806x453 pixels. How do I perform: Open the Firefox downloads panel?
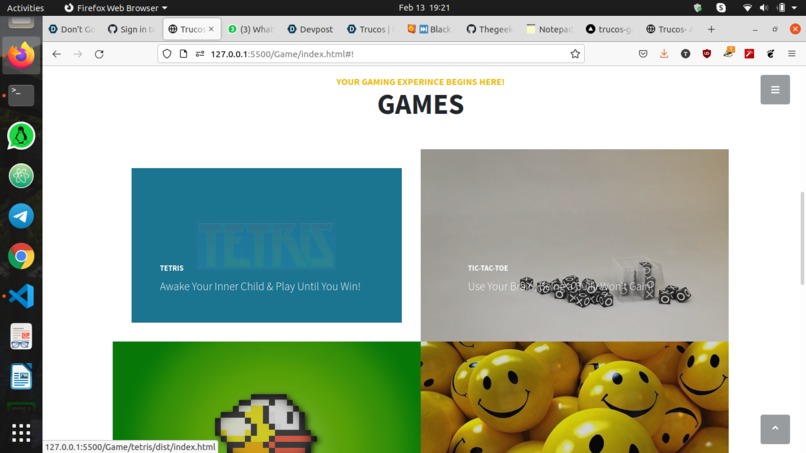point(664,53)
